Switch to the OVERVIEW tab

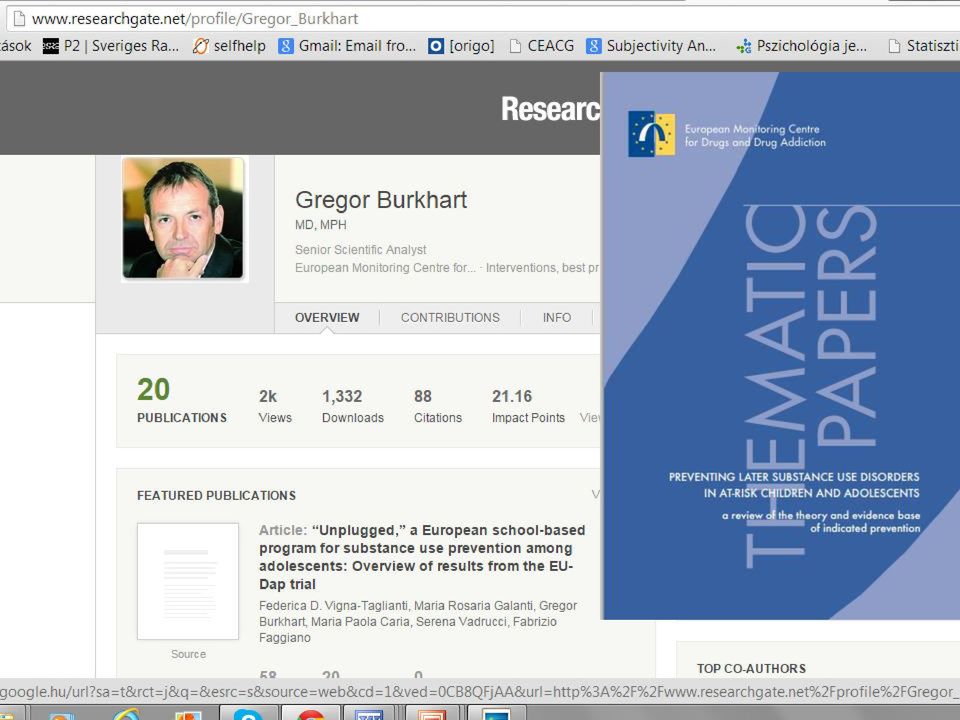point(327,318)
